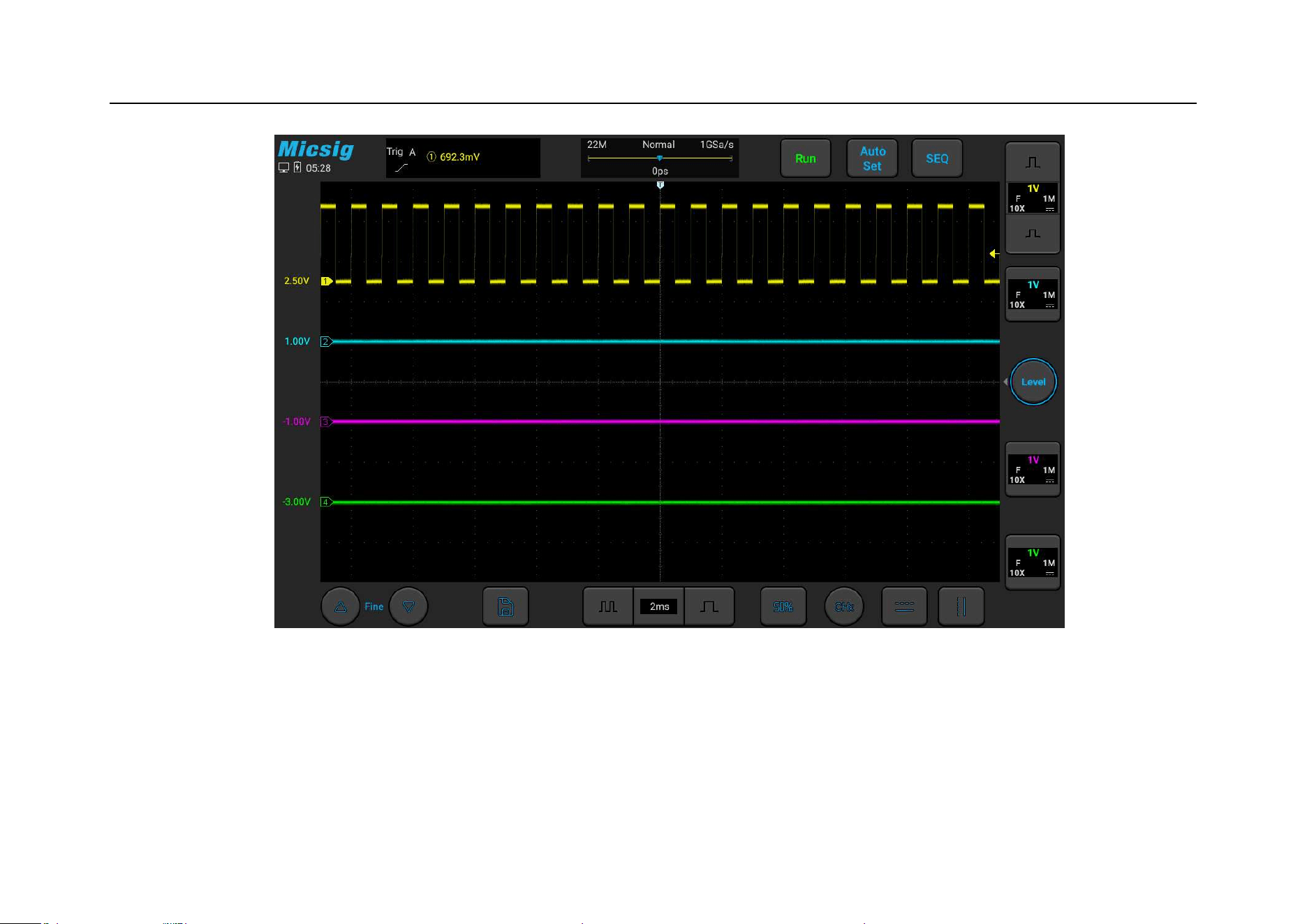
Task: Open channel 1 yellow 1V settings
Action: coord(1033,198)
